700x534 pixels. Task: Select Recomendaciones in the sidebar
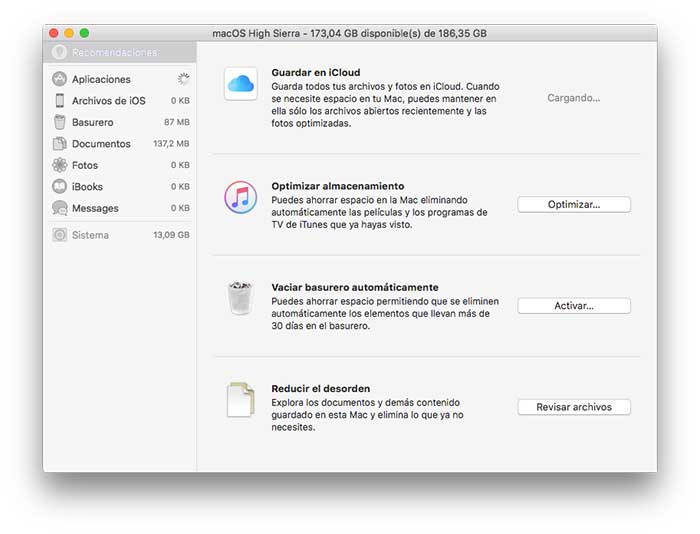(x=120, y=52)
